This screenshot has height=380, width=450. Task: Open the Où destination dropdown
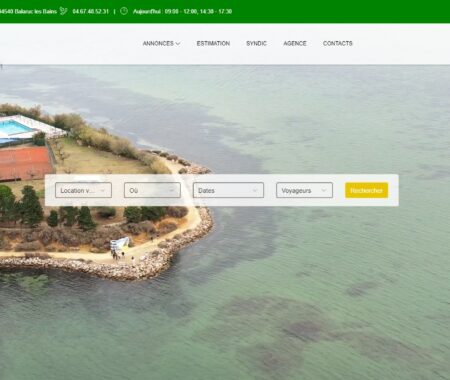point(152,190)
